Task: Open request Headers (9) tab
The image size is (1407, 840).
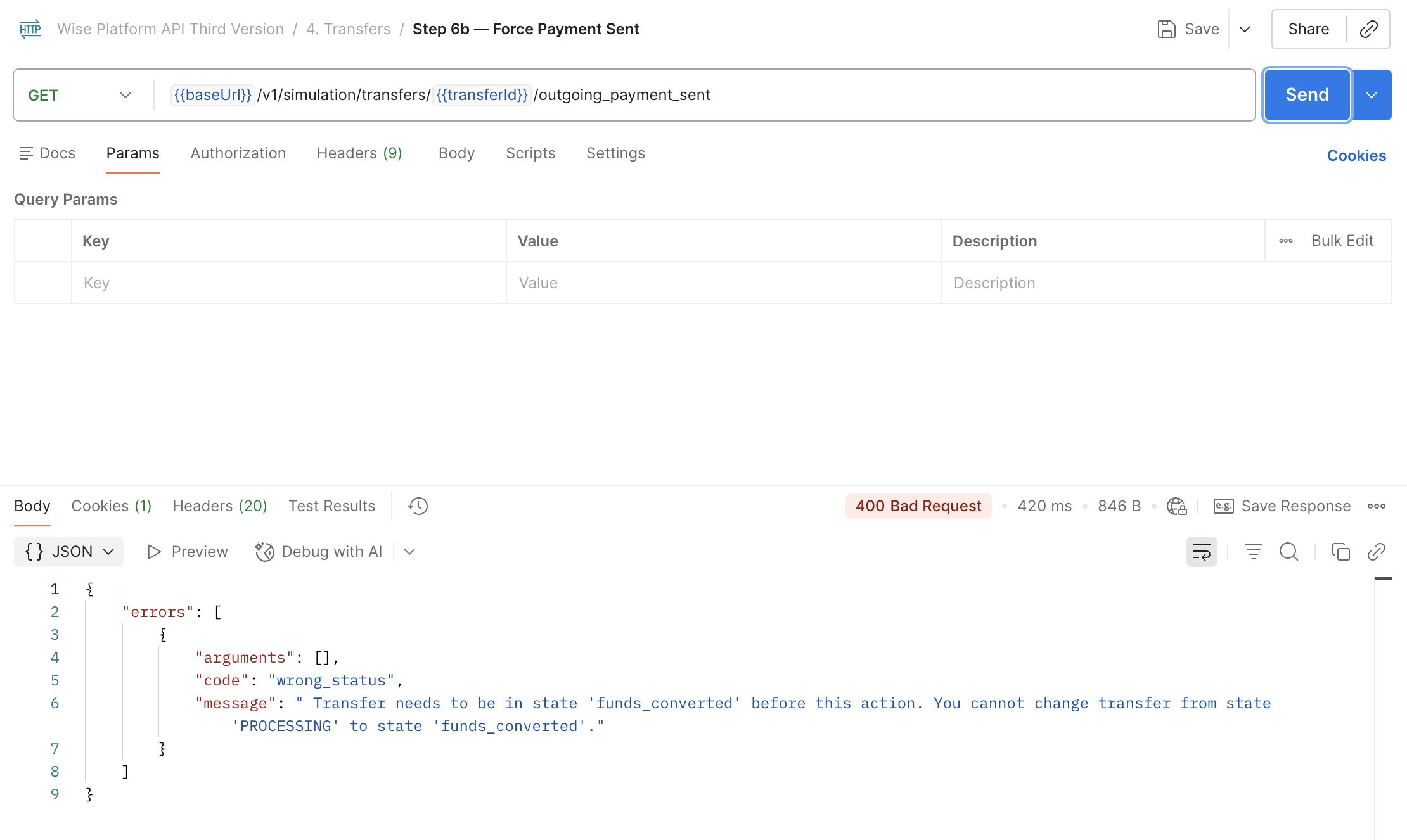Action: coord(359,153)
